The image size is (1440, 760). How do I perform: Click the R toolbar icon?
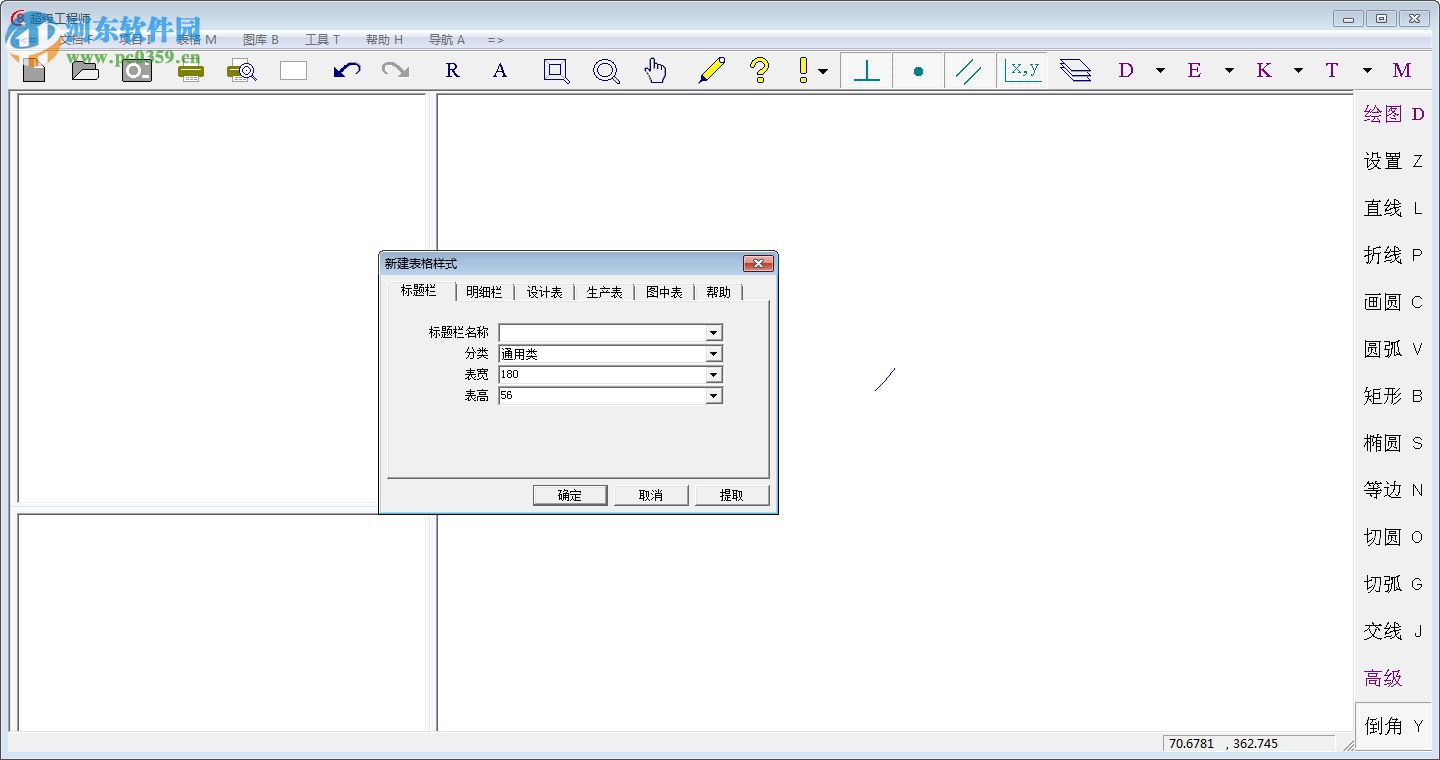453,70
